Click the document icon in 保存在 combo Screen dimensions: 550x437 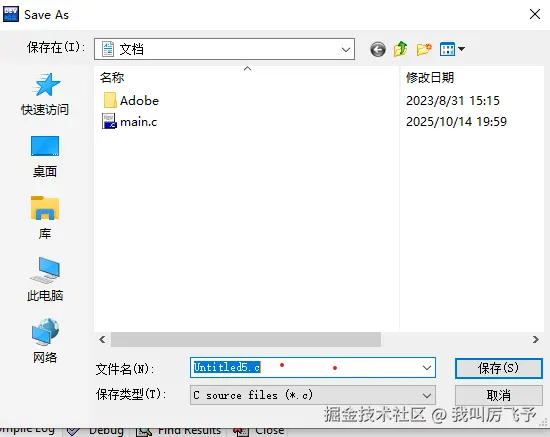[108, 49]
